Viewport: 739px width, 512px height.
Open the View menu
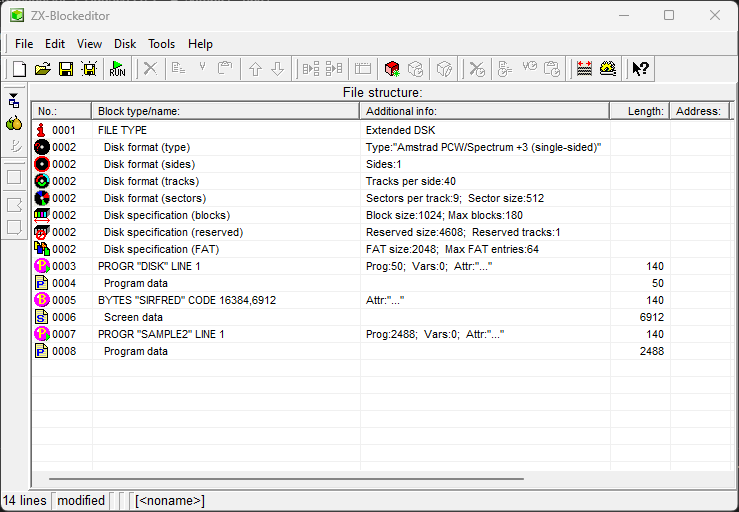[x=90, y=44]
